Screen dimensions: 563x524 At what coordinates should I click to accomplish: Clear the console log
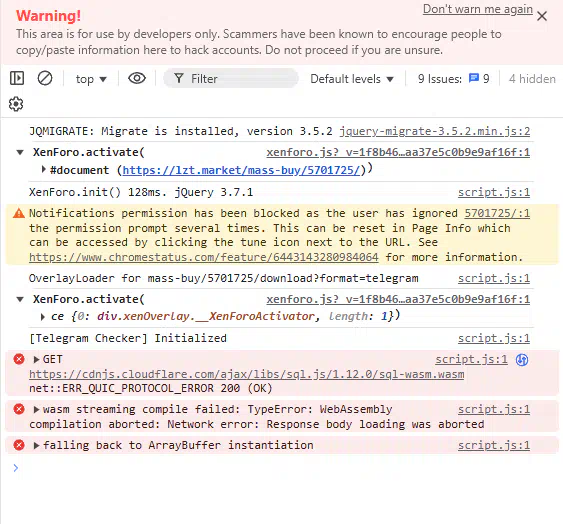45,78
